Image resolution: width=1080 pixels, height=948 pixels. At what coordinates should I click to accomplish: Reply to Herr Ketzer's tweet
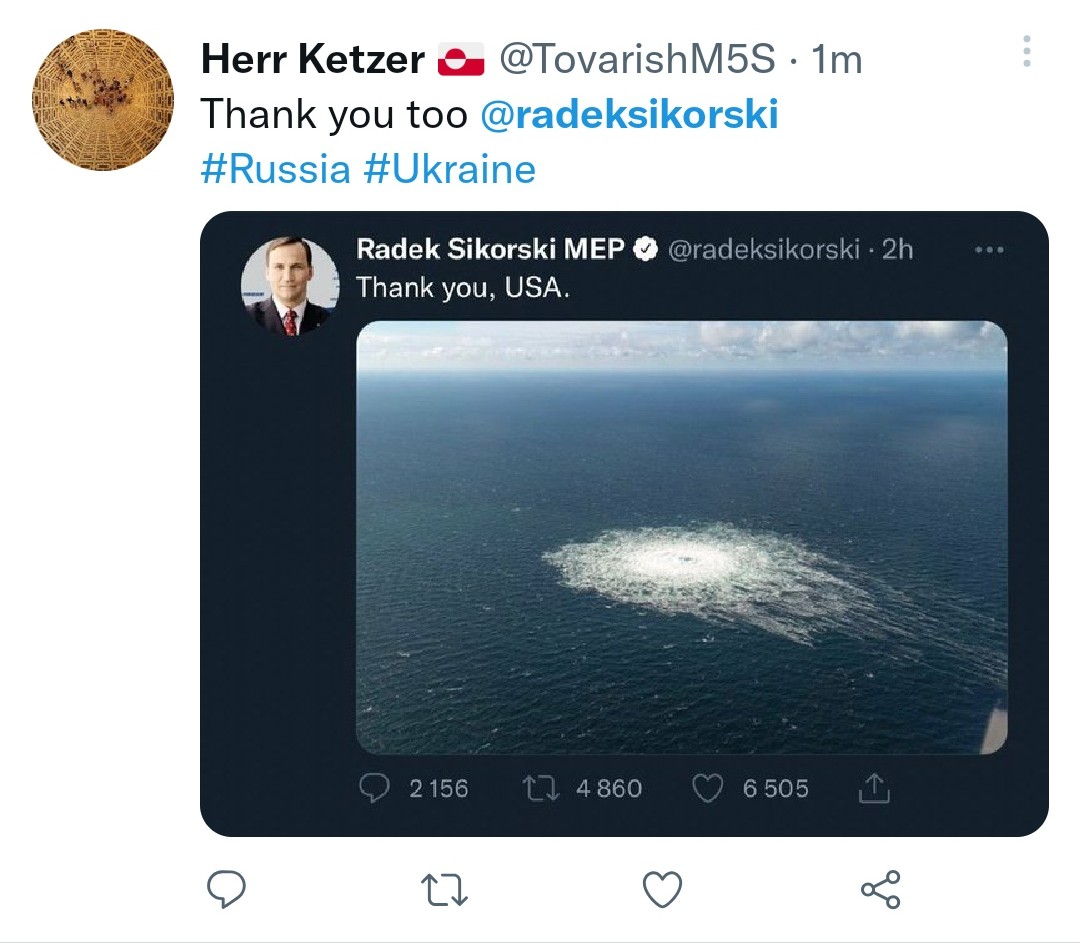click(226, 888)
